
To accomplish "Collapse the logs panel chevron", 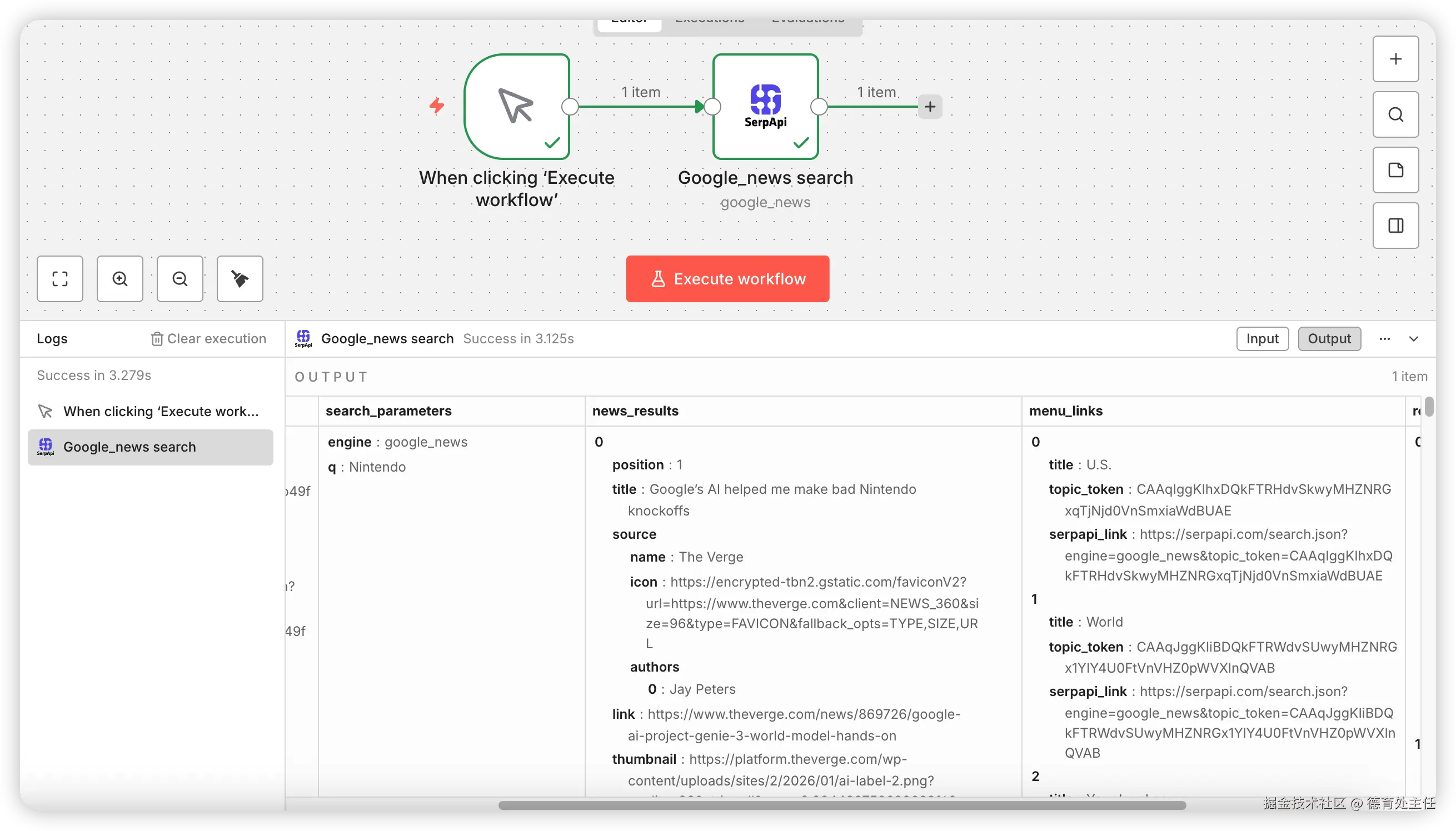I will (x=1413, y=338).
